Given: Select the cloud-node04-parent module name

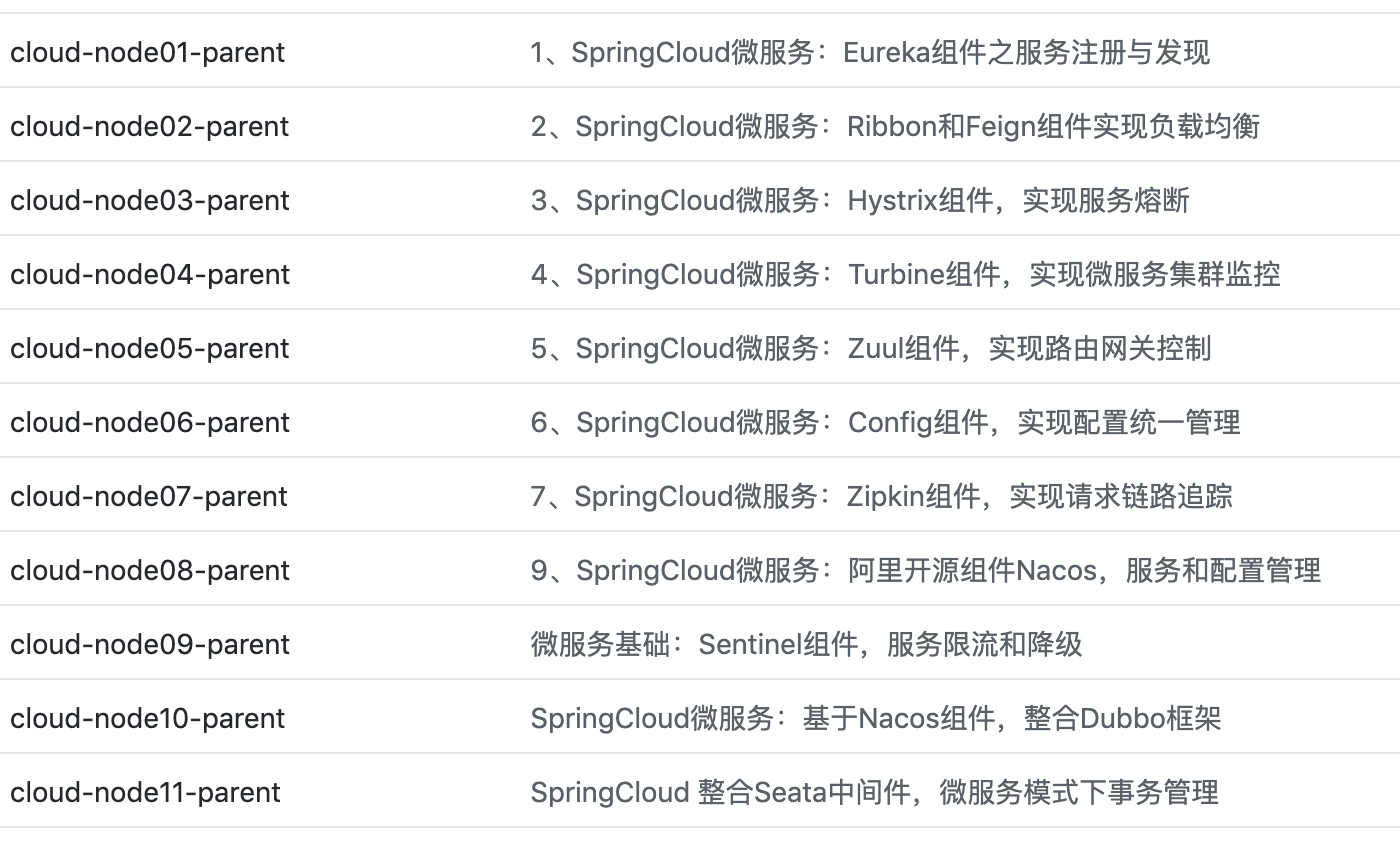Looking at the screenshot, I should click(x=150, y=274).
